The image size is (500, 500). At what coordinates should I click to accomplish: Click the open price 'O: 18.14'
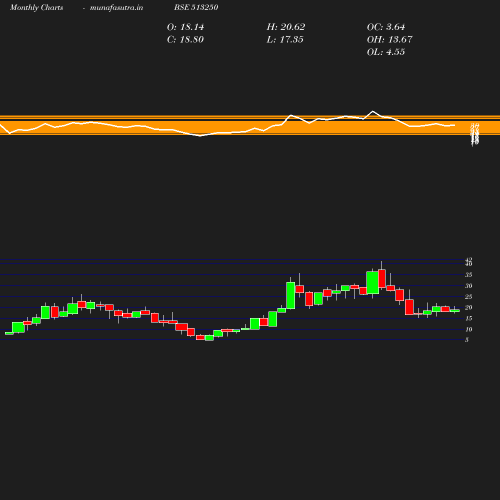(x=185, y=27)
